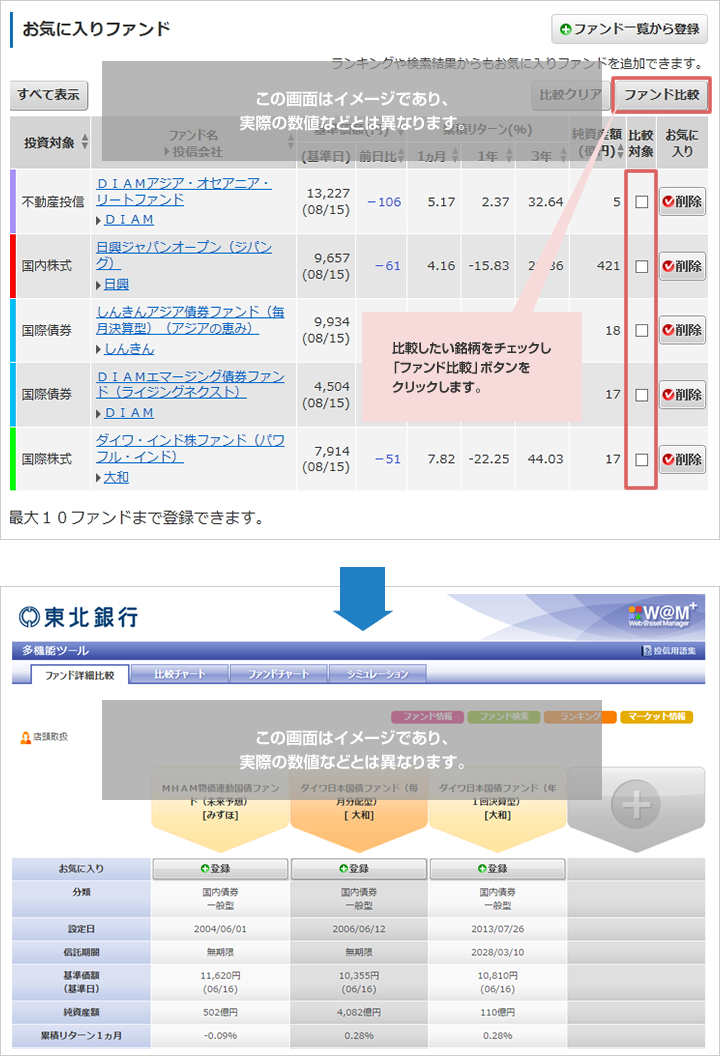Open DIAMエマージング債券ファンド fund link

[x=190, y=384]
